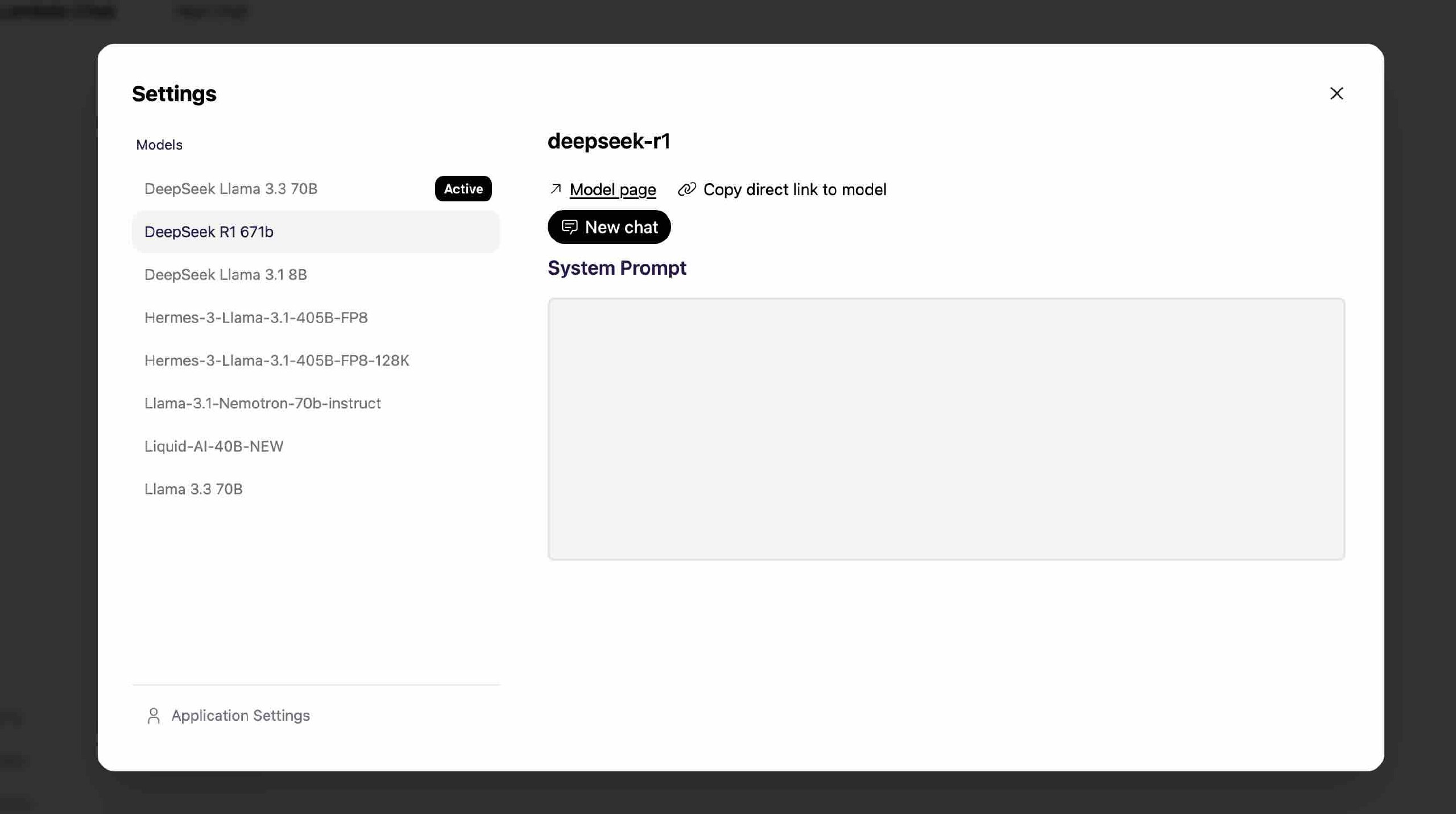The width and height of the screenshot is (1456, 814).
Task: Close the Settings dialog with X
Action: point(1336,93)
